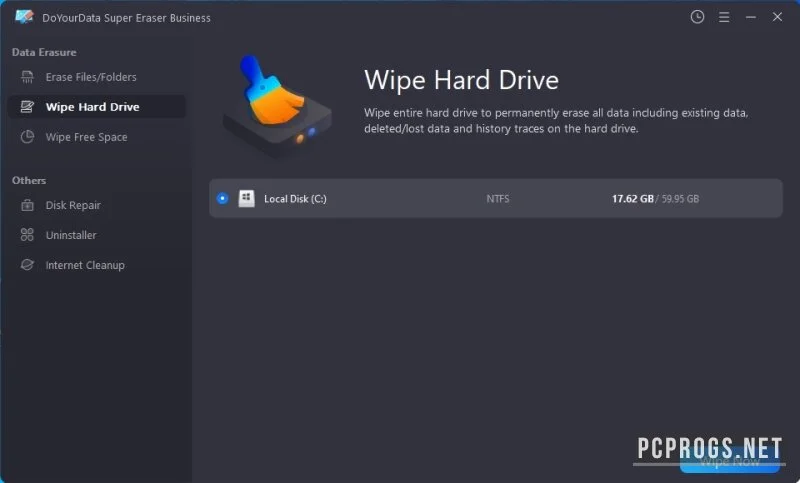Click the Disk Repair medkit icon
This screenshot has height=483, width=800.
click(x=27, y=205)
